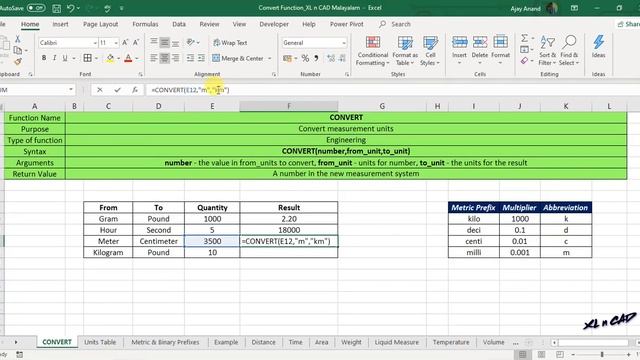The width and height of the screenshot is (640, 360).
Task: Click the Fill Color bucket icon
Action: [x=110, y=58]
